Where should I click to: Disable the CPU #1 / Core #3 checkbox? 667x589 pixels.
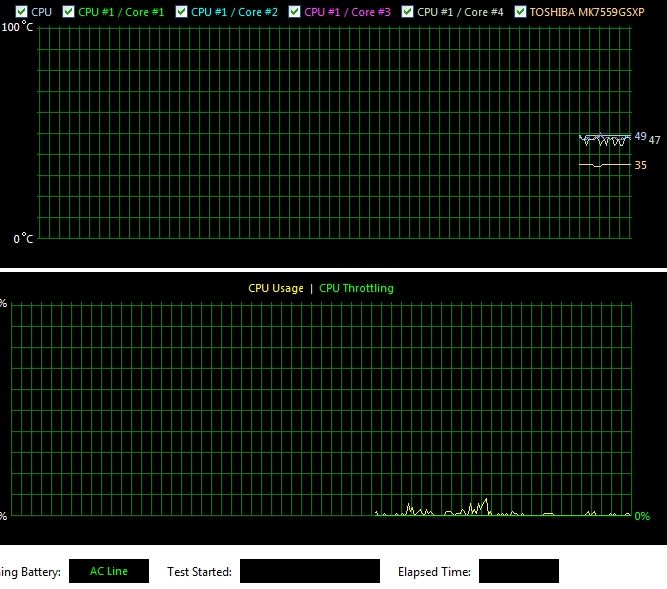[294, 12]
